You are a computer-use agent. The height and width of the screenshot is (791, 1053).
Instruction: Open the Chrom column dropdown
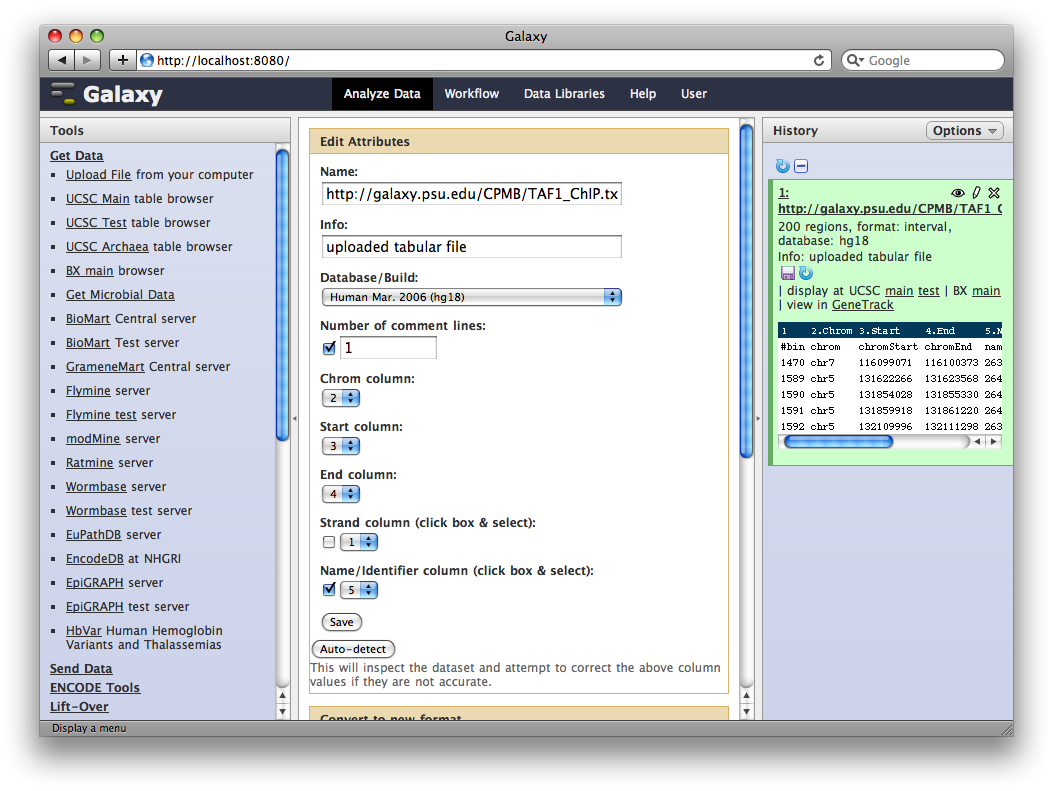pos(341,398)
